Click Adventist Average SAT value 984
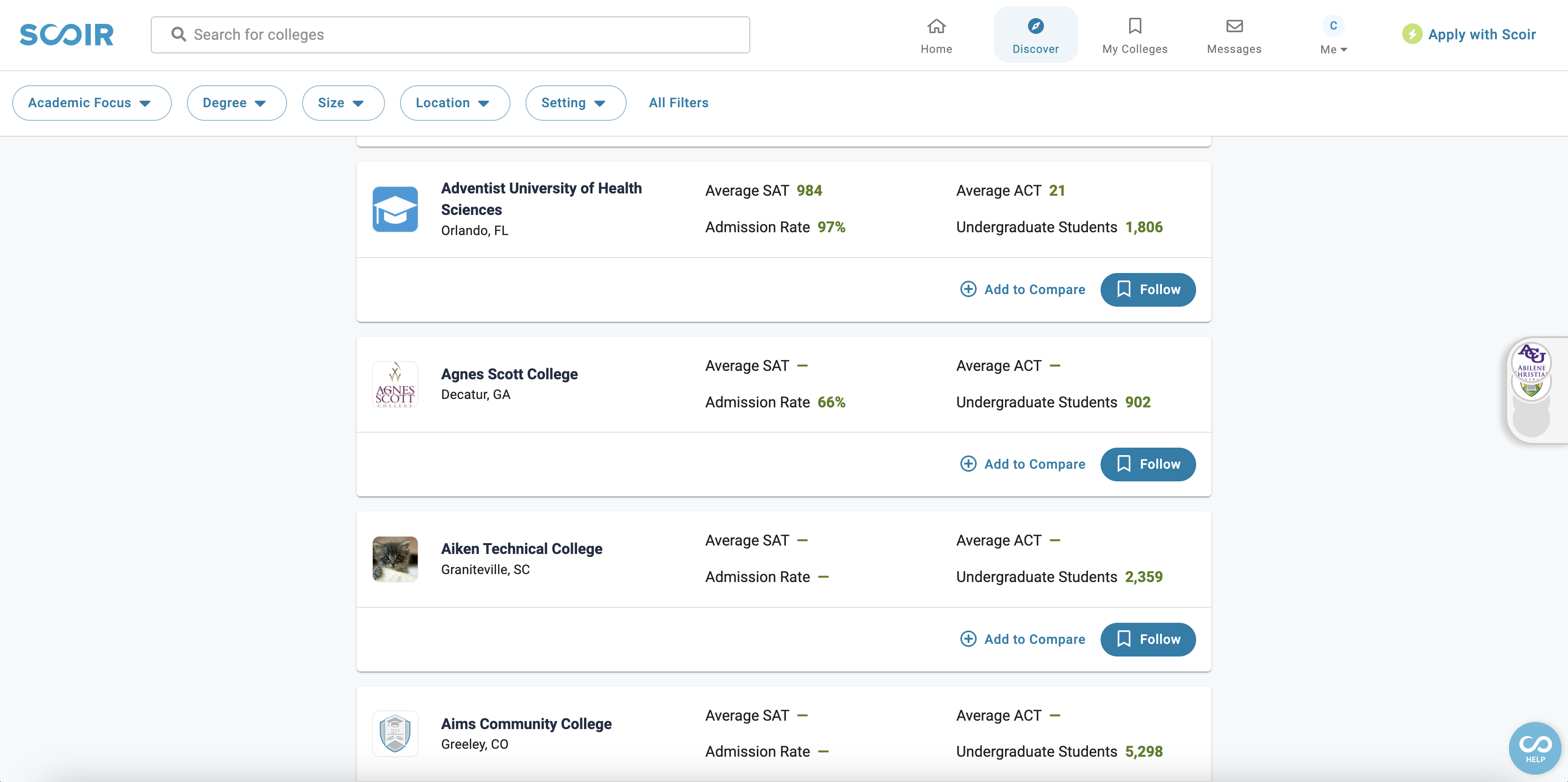Image resolution: width=1568 pixels, height=782 pixels. coord(809,191)
